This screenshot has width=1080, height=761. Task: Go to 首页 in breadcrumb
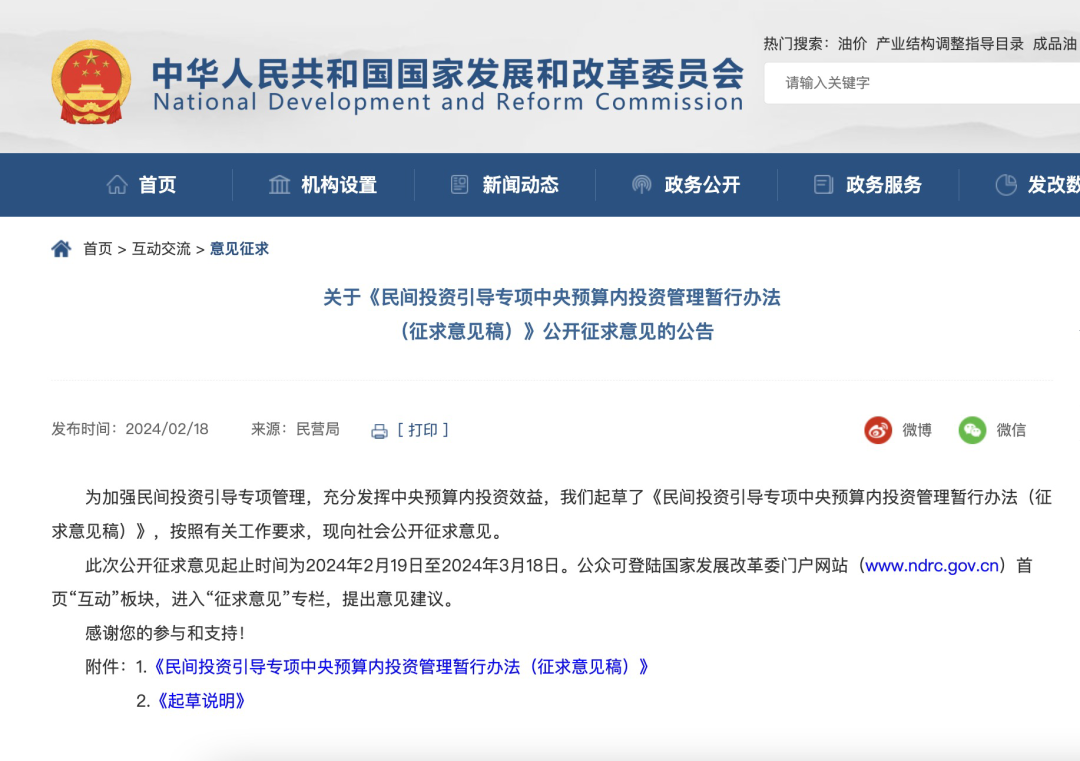tap(98, 249)
